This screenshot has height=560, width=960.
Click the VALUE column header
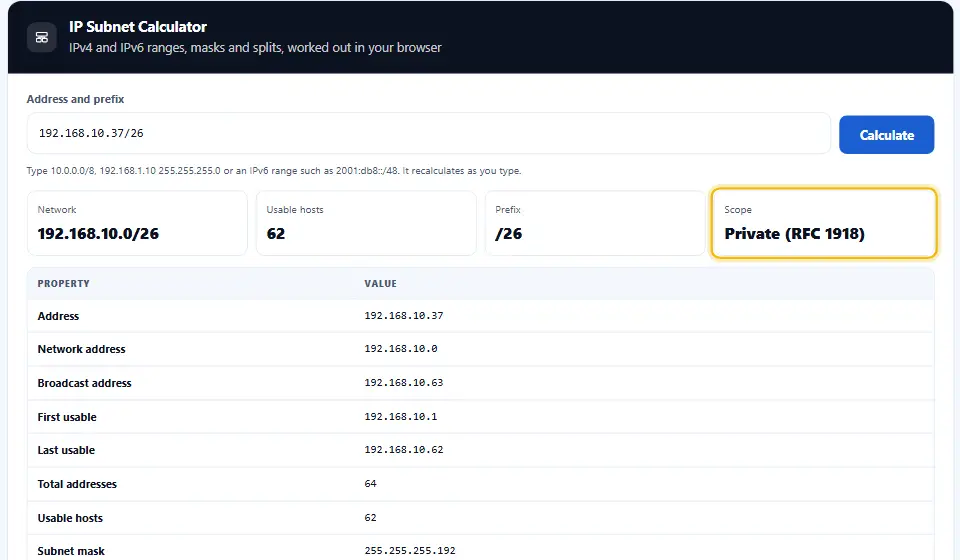pos(380,283)
